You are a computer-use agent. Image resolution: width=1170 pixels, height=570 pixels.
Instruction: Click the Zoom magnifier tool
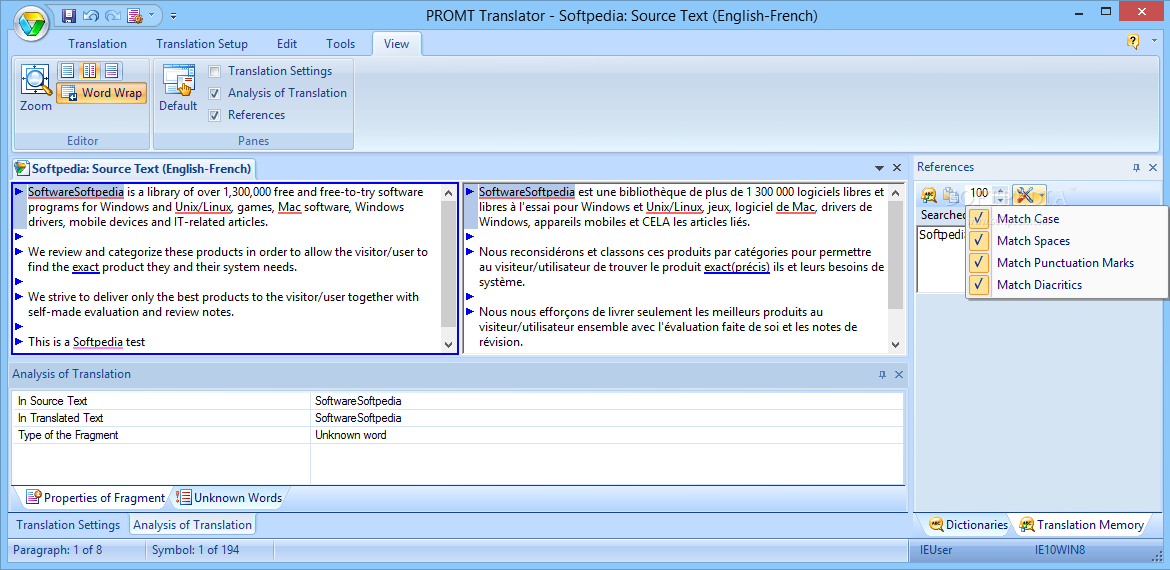(35, 88)
